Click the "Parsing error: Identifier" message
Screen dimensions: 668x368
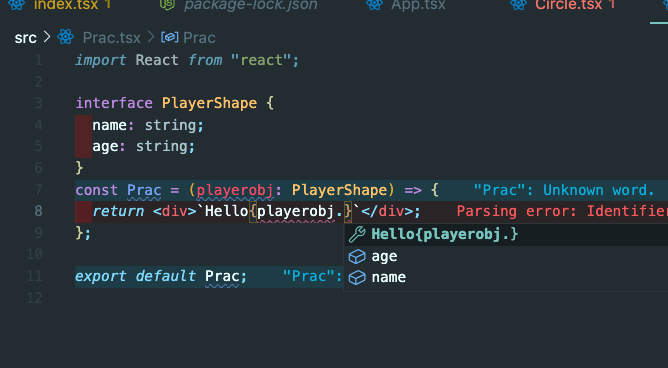pyautogui.click(x=562, y=211)
